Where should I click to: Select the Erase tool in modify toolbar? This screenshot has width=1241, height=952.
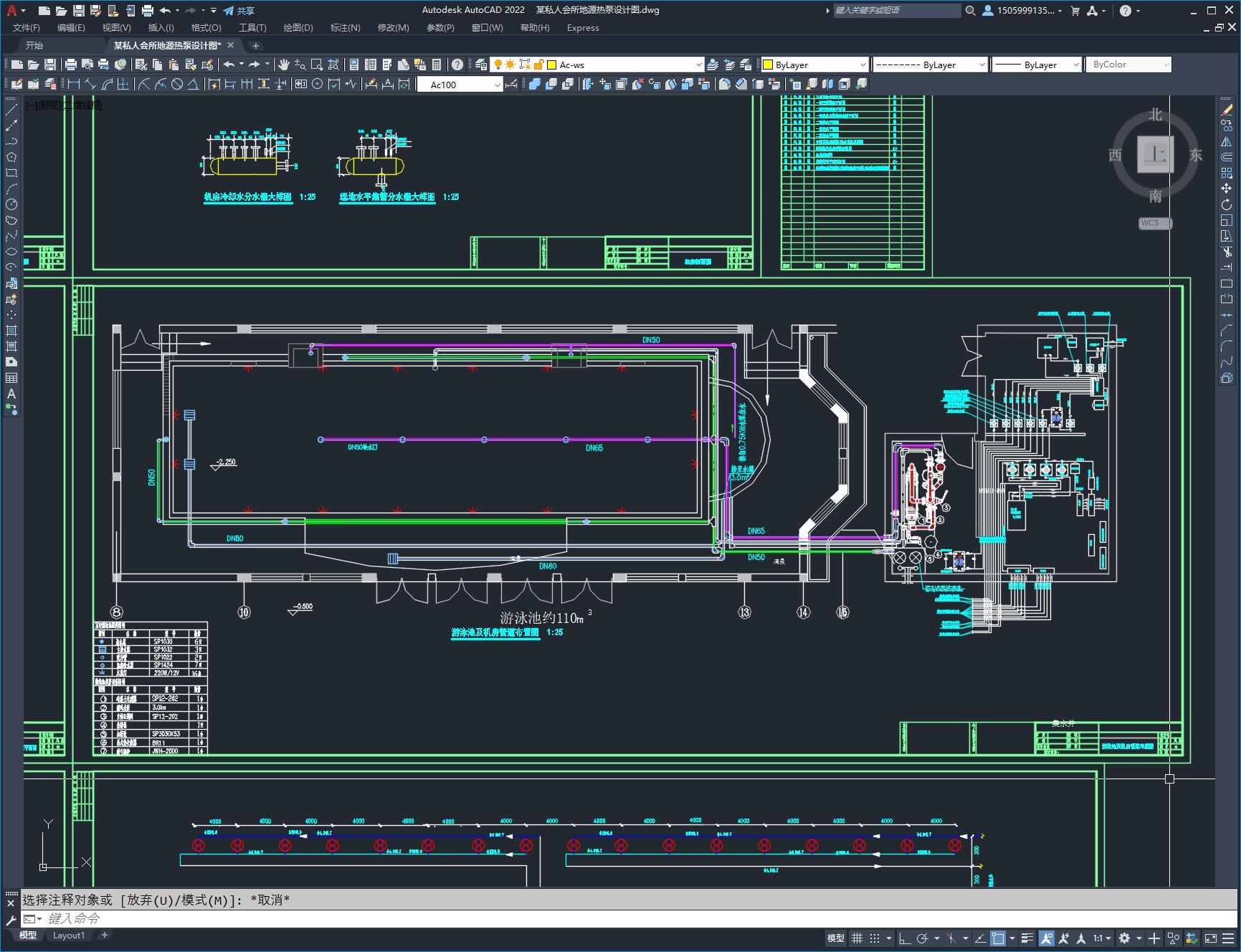[x=1227, y=110]
